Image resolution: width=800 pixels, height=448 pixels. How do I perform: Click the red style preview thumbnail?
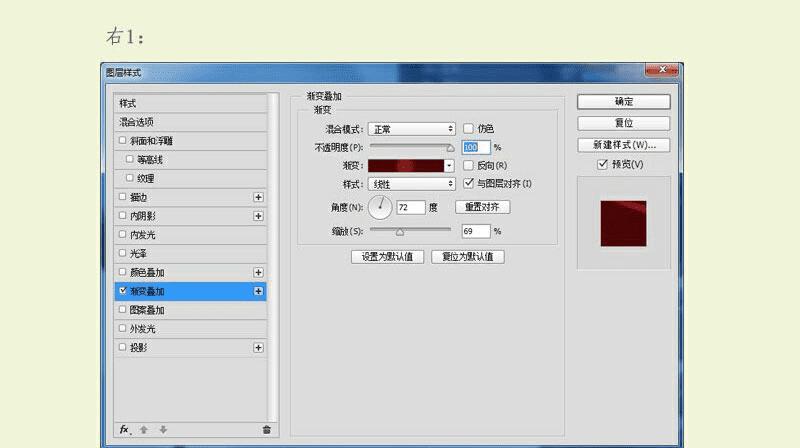[623, 223]
